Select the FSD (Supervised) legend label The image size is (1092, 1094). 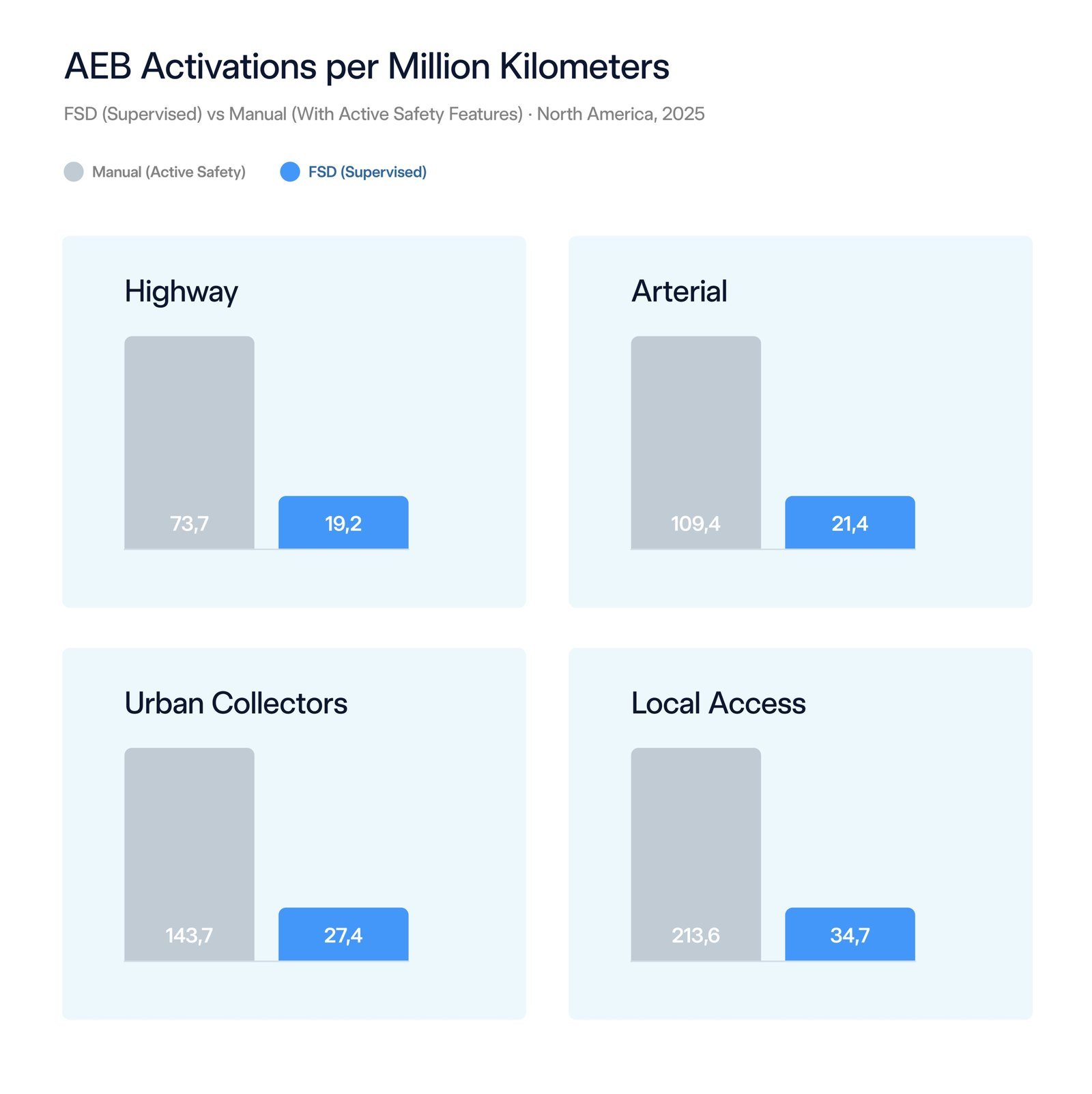(x=367, y=172)
